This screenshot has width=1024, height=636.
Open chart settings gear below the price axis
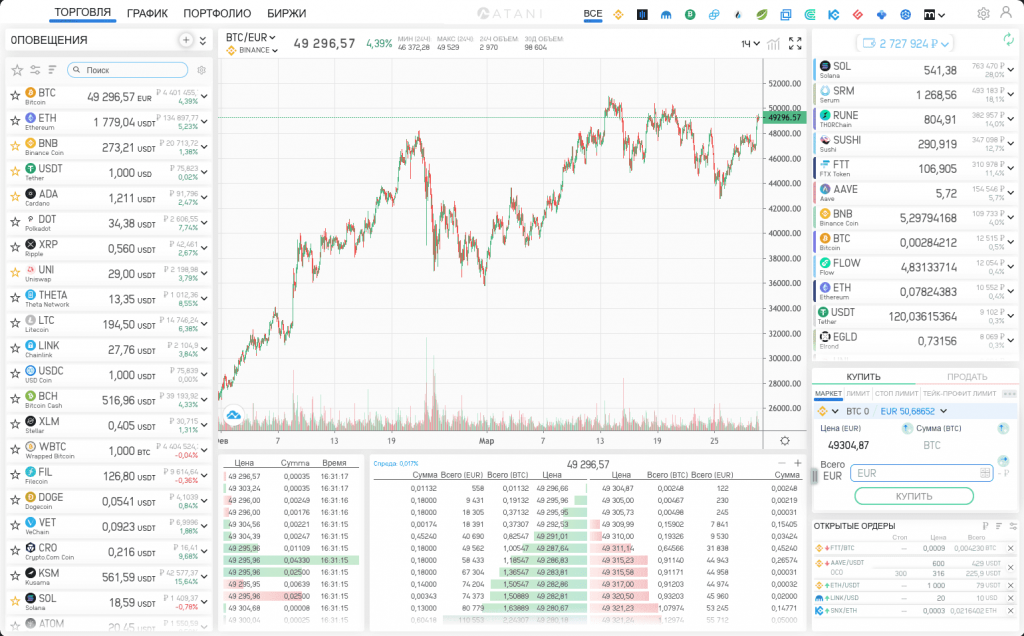point(785,441)
